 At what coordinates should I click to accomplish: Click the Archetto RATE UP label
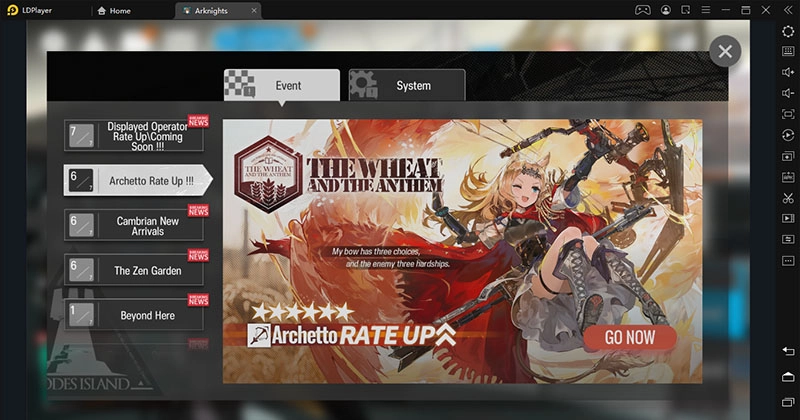click(x=352, y=335)
